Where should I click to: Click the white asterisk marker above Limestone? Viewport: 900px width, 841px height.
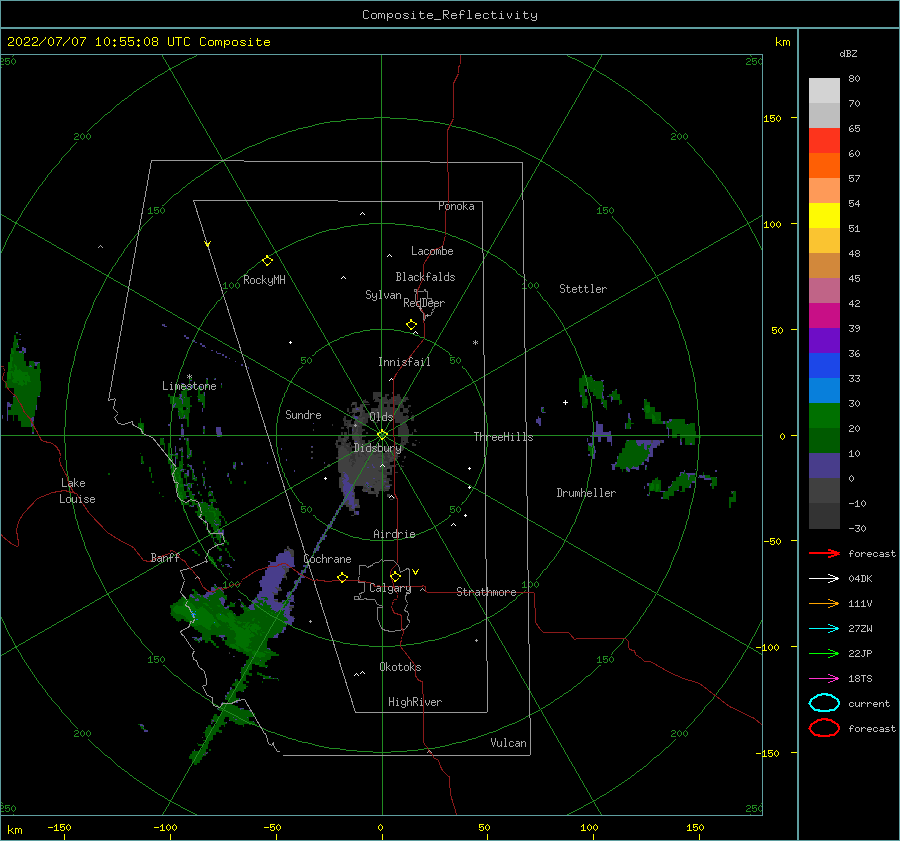[x=189, y=377]
